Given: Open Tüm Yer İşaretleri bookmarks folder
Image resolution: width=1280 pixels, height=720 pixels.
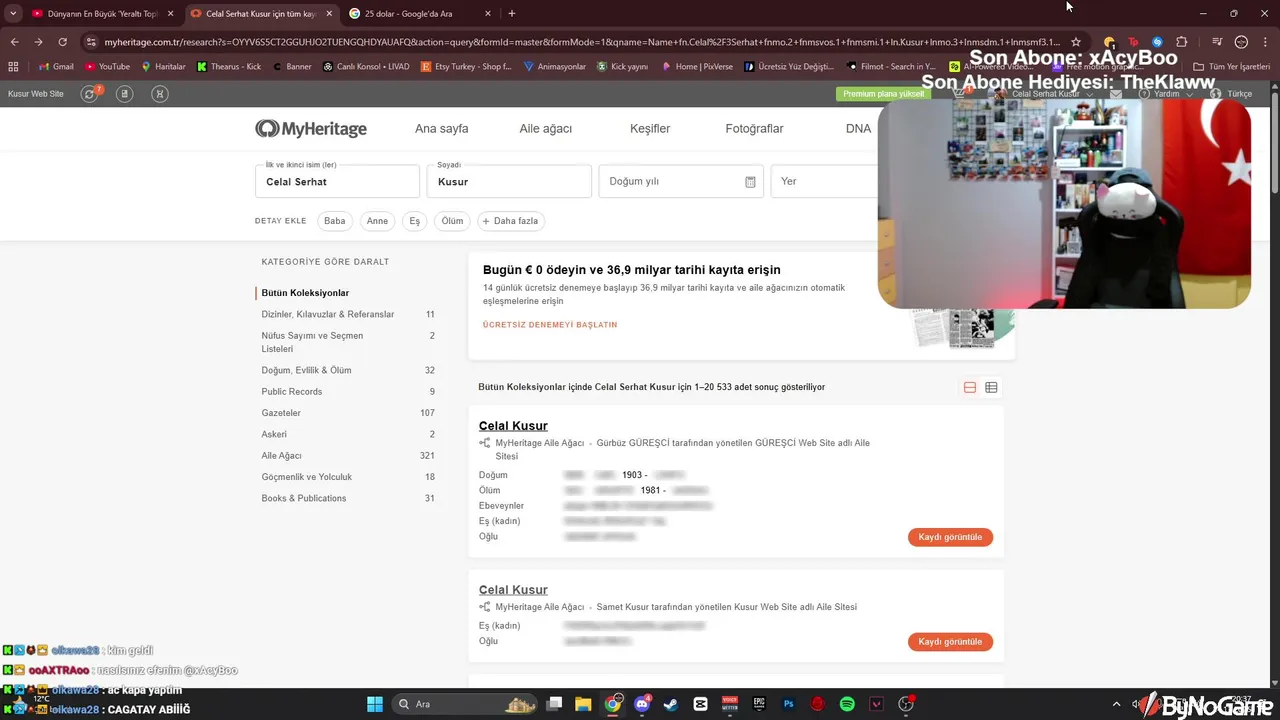Looking at the screenshot, I should [1233, 66].
